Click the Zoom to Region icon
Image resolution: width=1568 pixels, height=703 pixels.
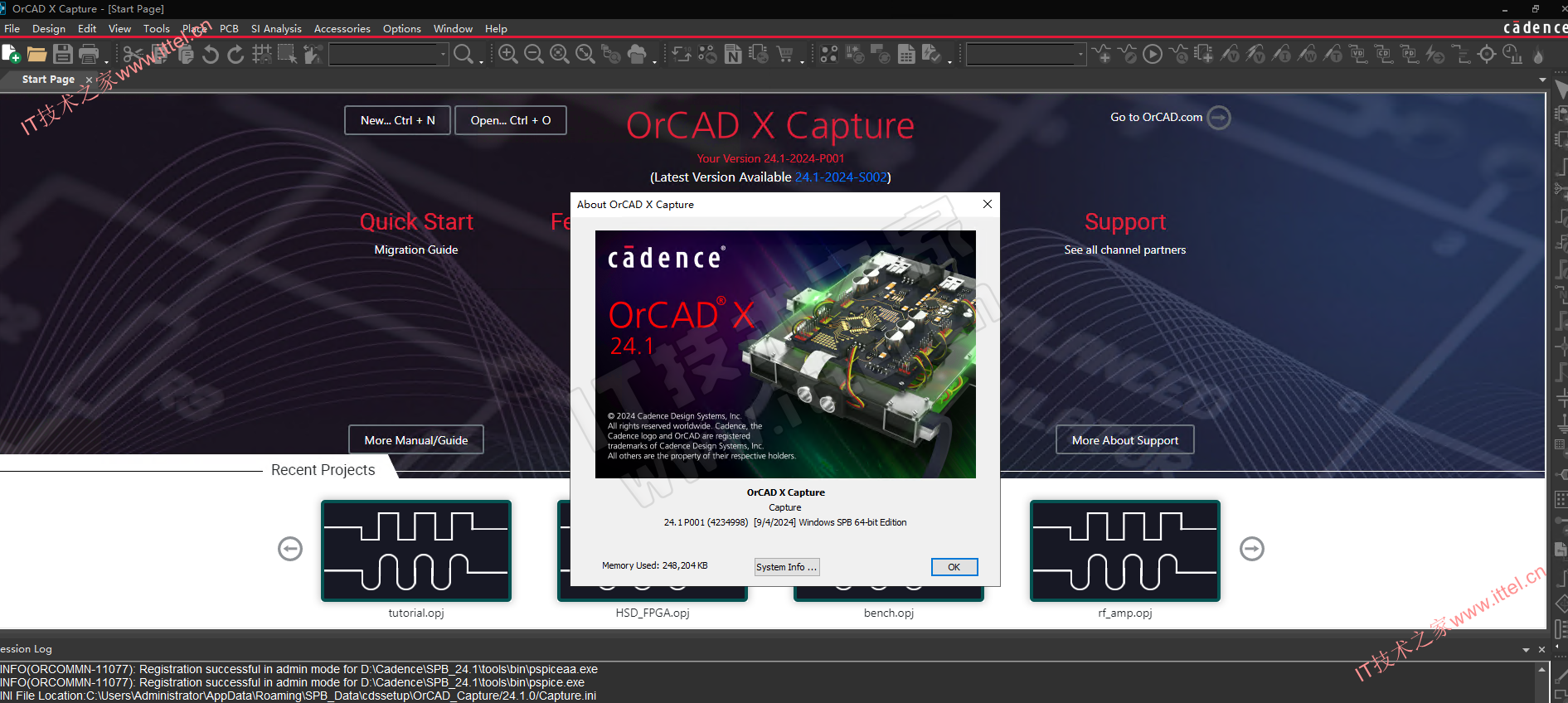560,54
